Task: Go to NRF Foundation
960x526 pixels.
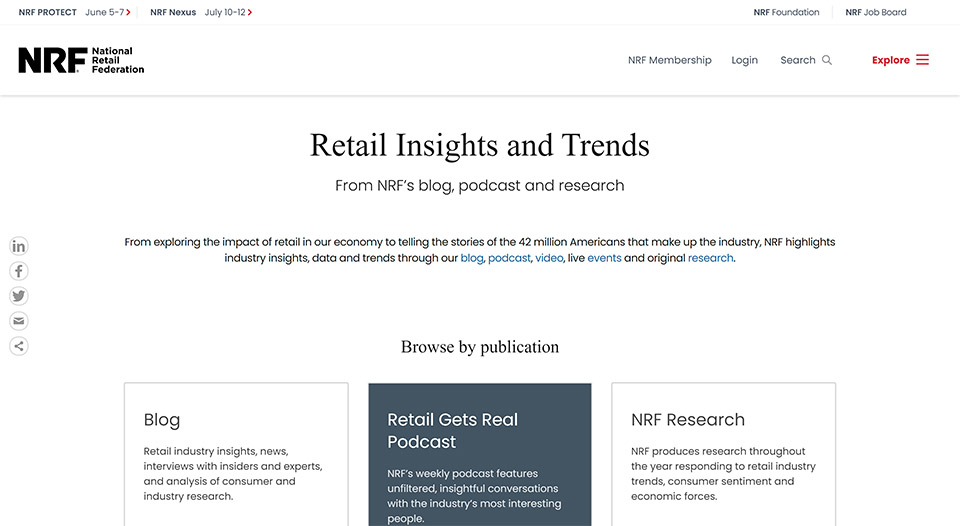Action: click(x=786, y=12)
